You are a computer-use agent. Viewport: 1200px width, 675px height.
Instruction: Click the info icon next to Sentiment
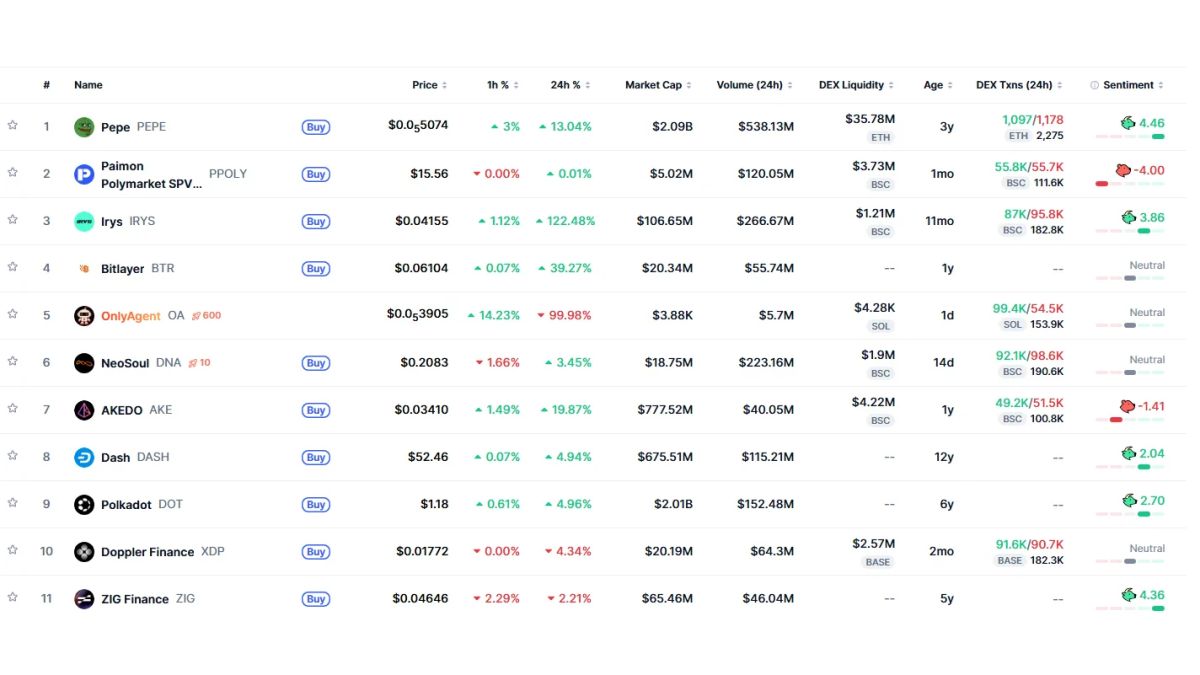click(1095, 85)
